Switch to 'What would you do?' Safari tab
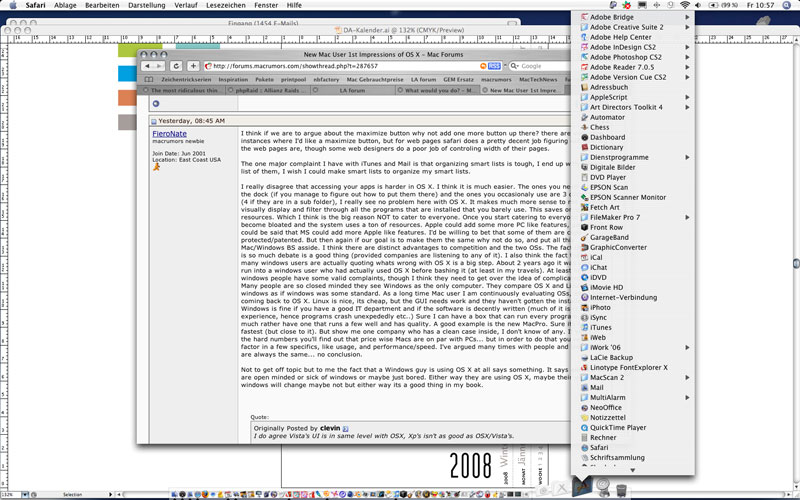The height and width of the screenshot is (500, 800). coord(437,90)
